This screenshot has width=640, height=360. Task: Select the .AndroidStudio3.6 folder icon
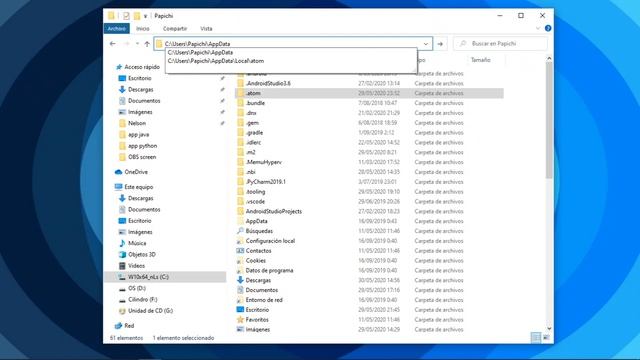240,83
